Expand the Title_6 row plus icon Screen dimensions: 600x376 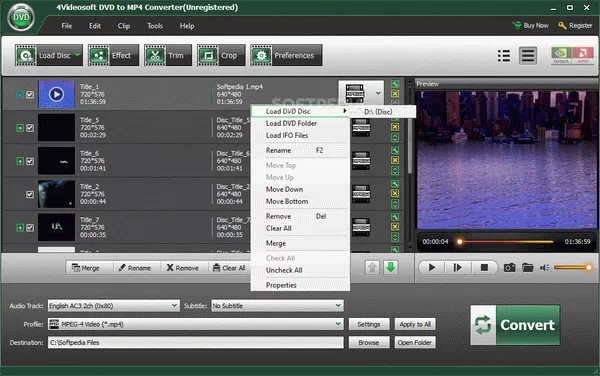(20, 161)
